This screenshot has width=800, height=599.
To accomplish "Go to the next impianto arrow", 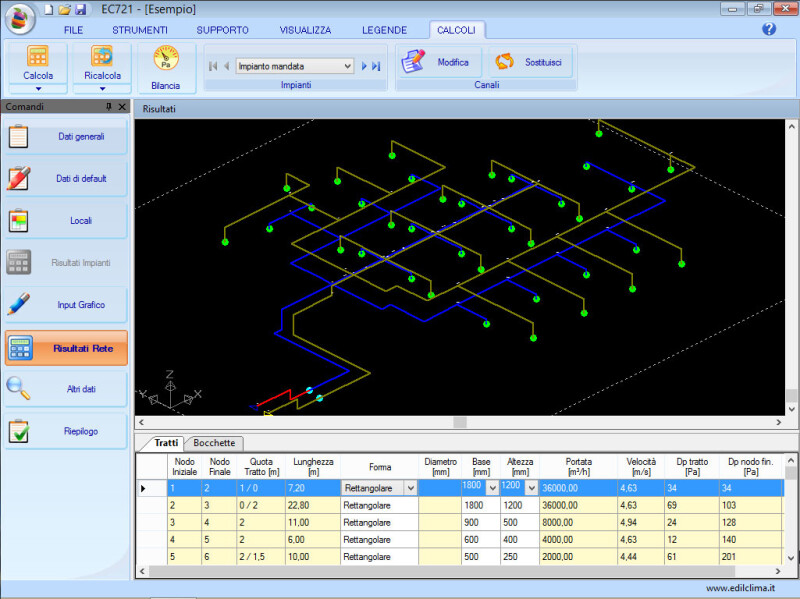I will coord(365,67).
